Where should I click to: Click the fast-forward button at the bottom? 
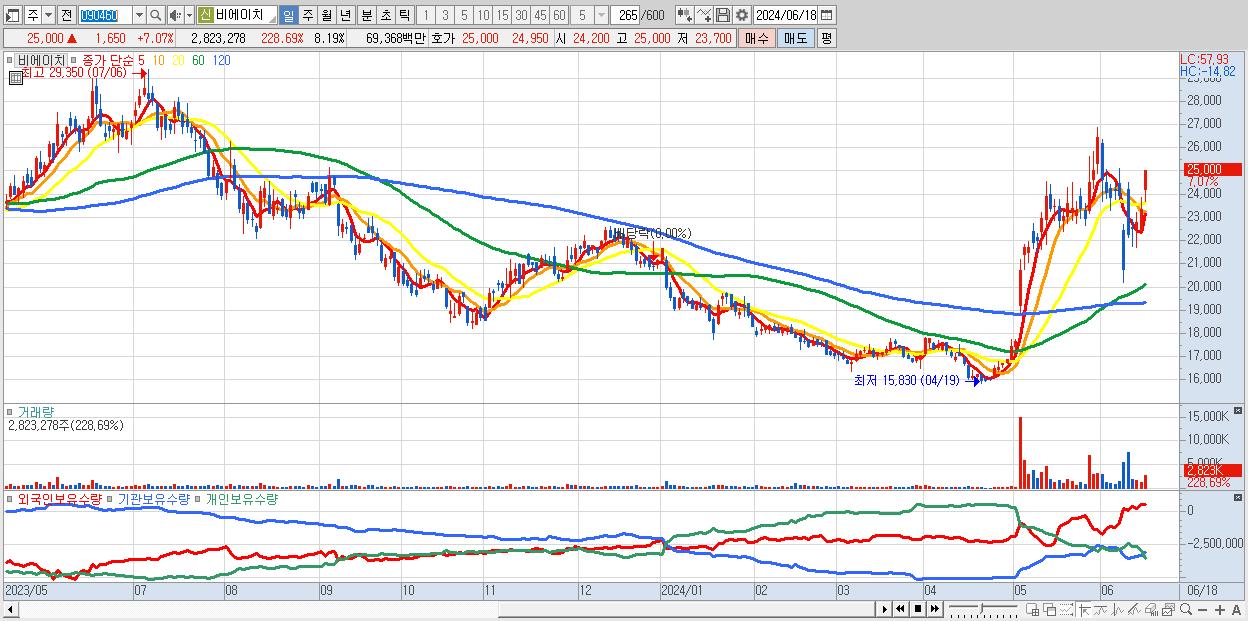tap(934, 609)
